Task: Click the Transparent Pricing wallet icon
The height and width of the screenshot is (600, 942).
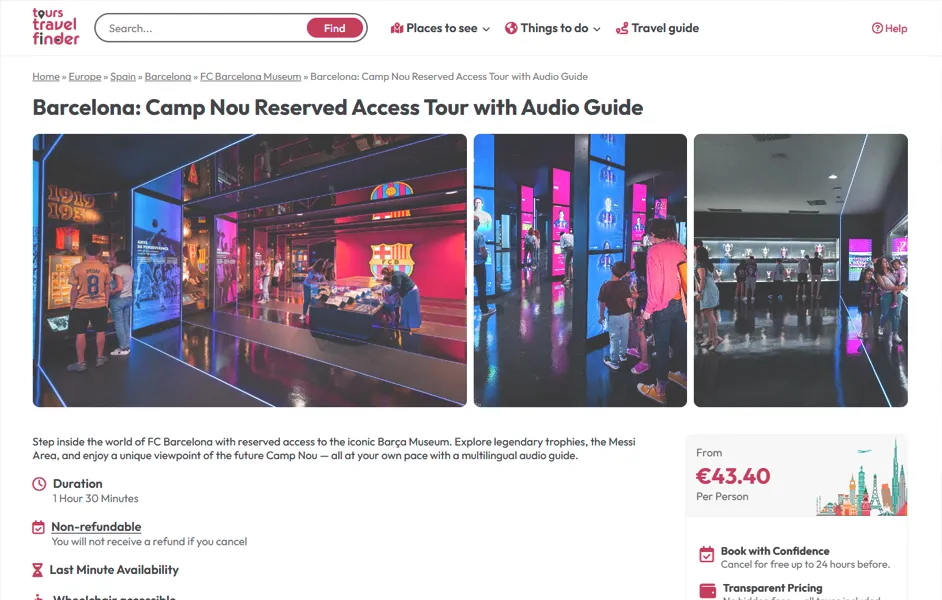Action: pos(708,590)
